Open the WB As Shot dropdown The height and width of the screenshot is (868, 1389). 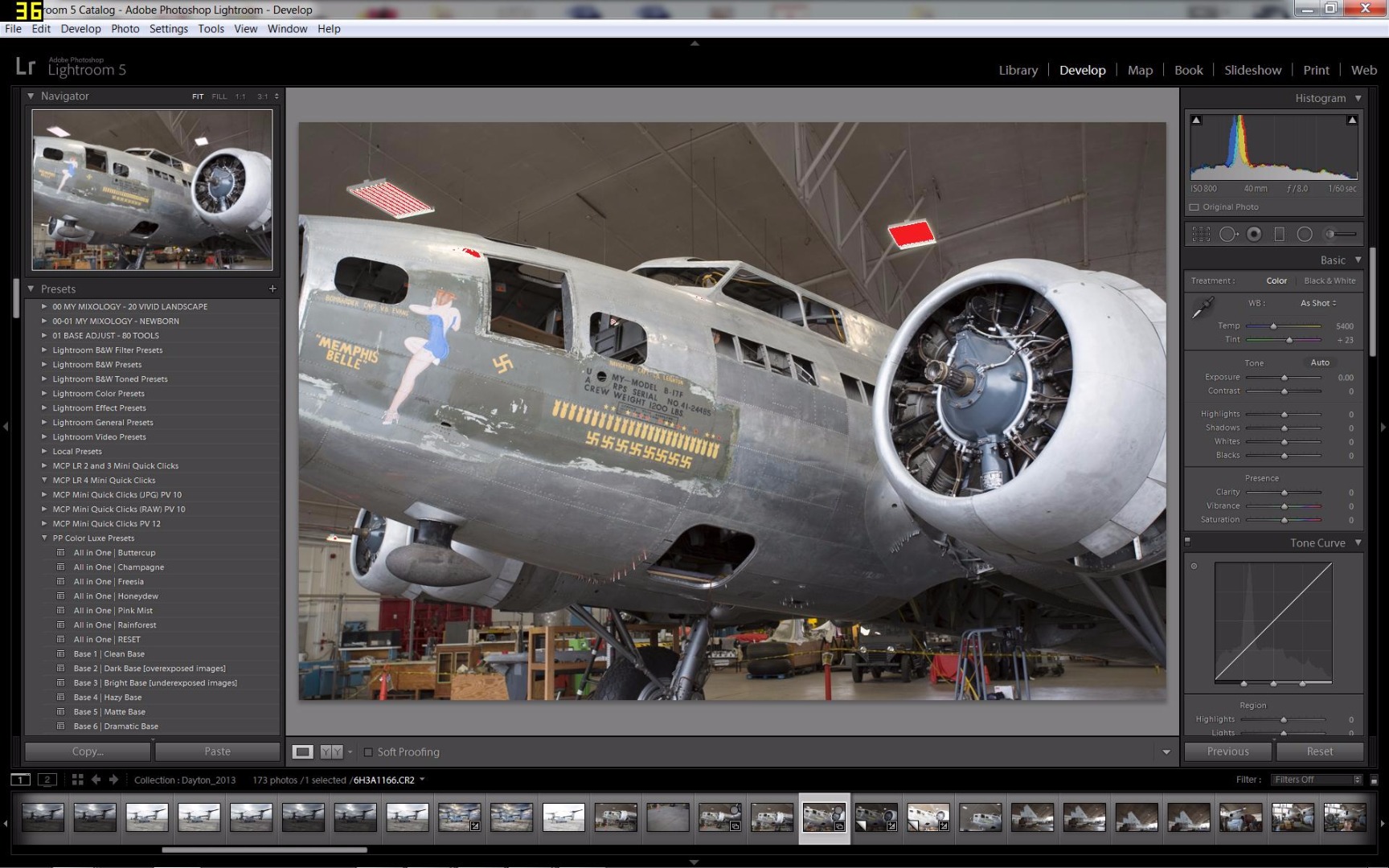1318,303
